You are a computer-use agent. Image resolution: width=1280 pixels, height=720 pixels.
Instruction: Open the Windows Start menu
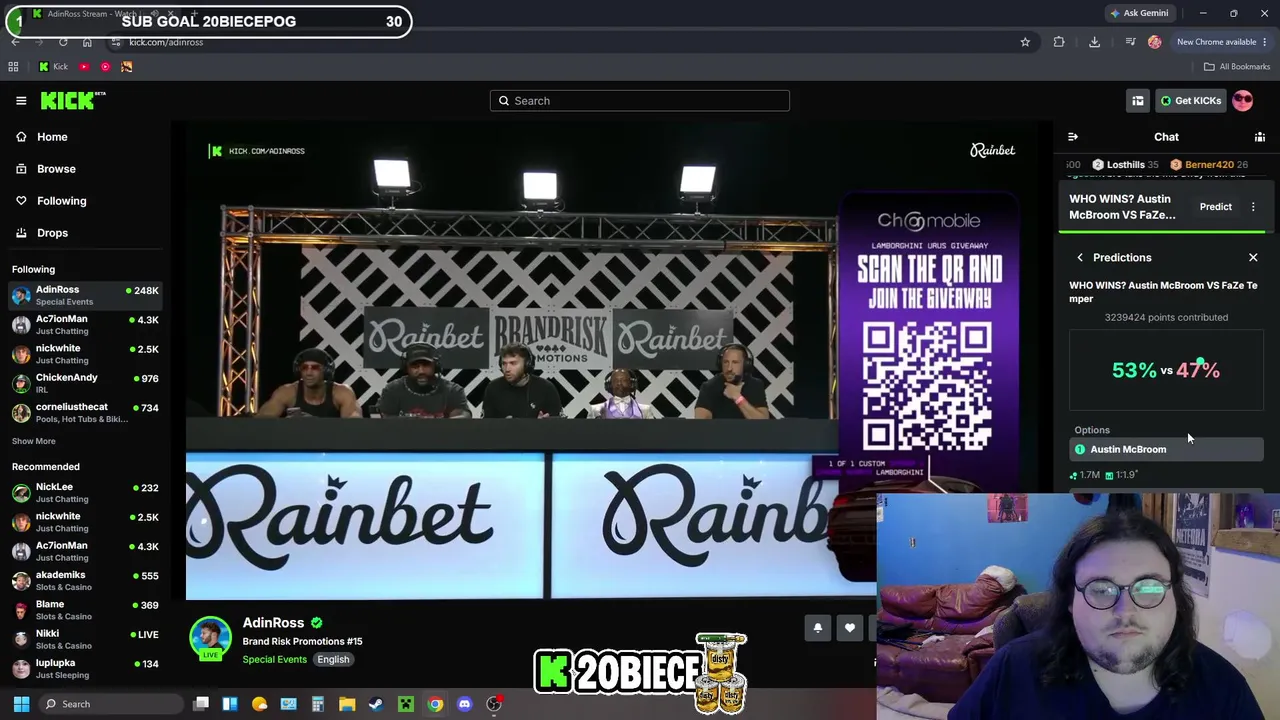21,704
